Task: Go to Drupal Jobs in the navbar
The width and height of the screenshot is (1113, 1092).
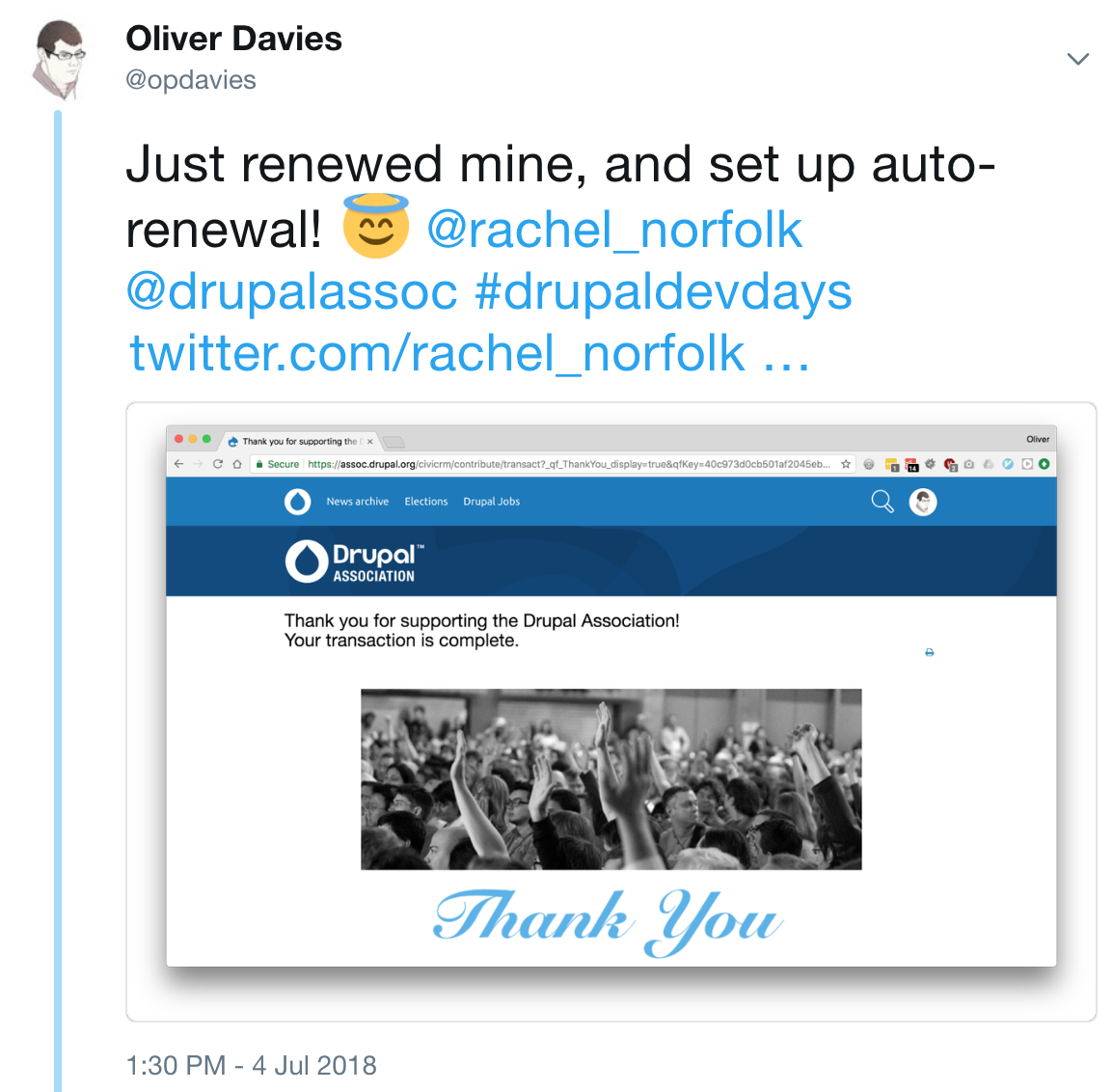Action: tap(491, 502)
